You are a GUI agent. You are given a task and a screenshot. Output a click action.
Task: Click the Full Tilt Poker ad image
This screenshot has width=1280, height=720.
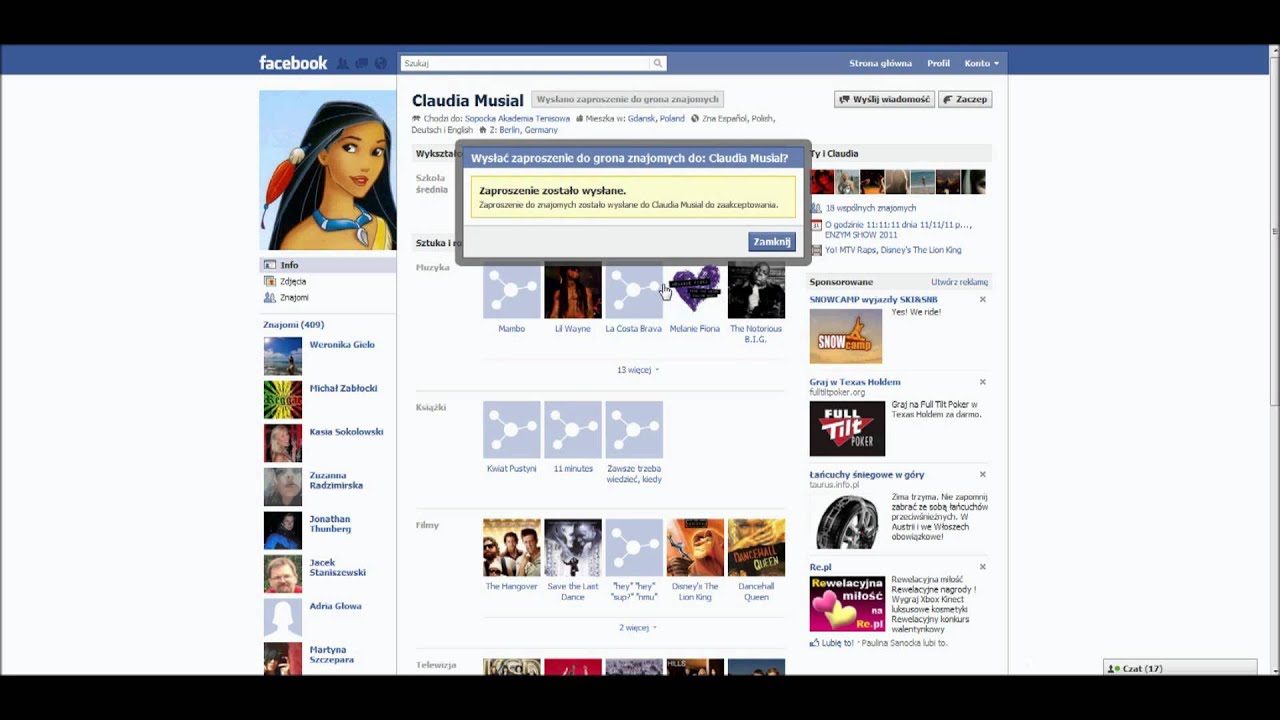[x=847, y=428]
